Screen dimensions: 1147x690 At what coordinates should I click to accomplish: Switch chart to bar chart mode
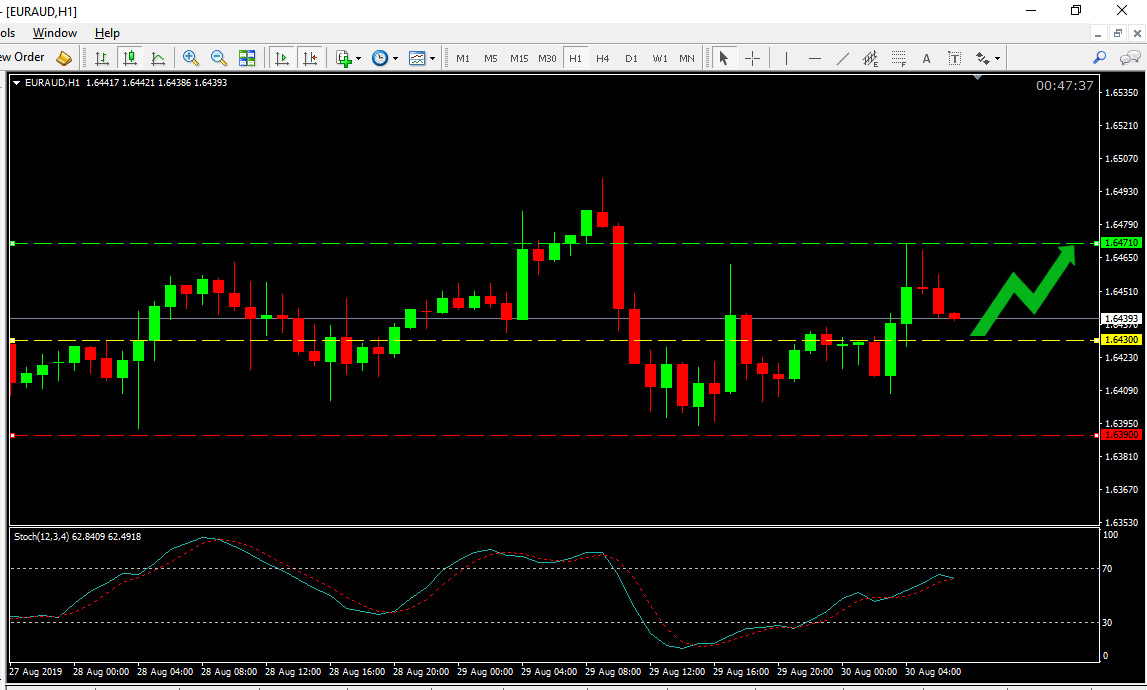[x=101, y=58]
